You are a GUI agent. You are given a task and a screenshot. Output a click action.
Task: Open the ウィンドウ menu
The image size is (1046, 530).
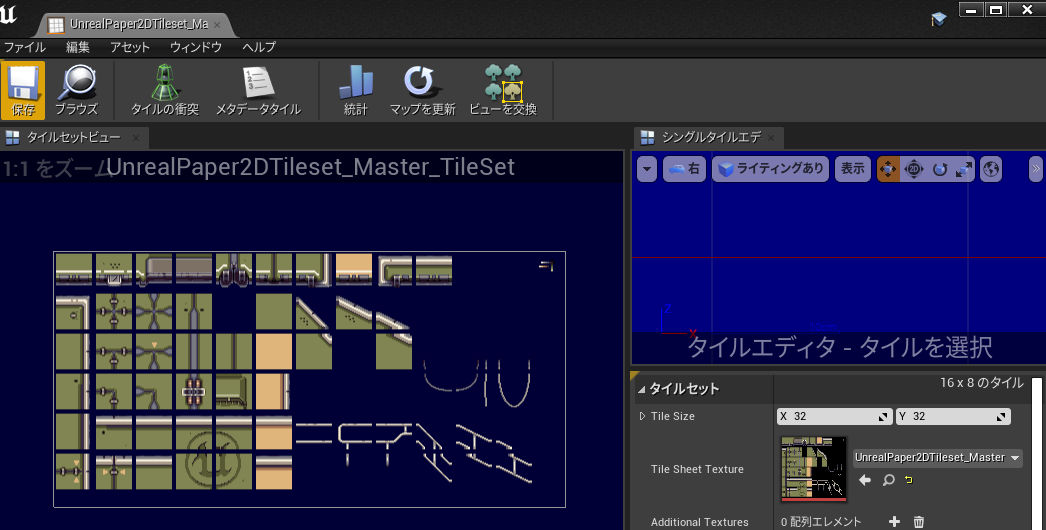point(195,47)
